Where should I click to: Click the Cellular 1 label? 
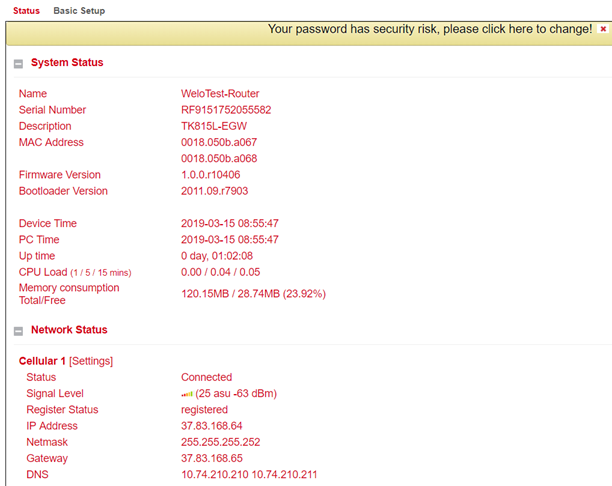[x=42, y=361]
